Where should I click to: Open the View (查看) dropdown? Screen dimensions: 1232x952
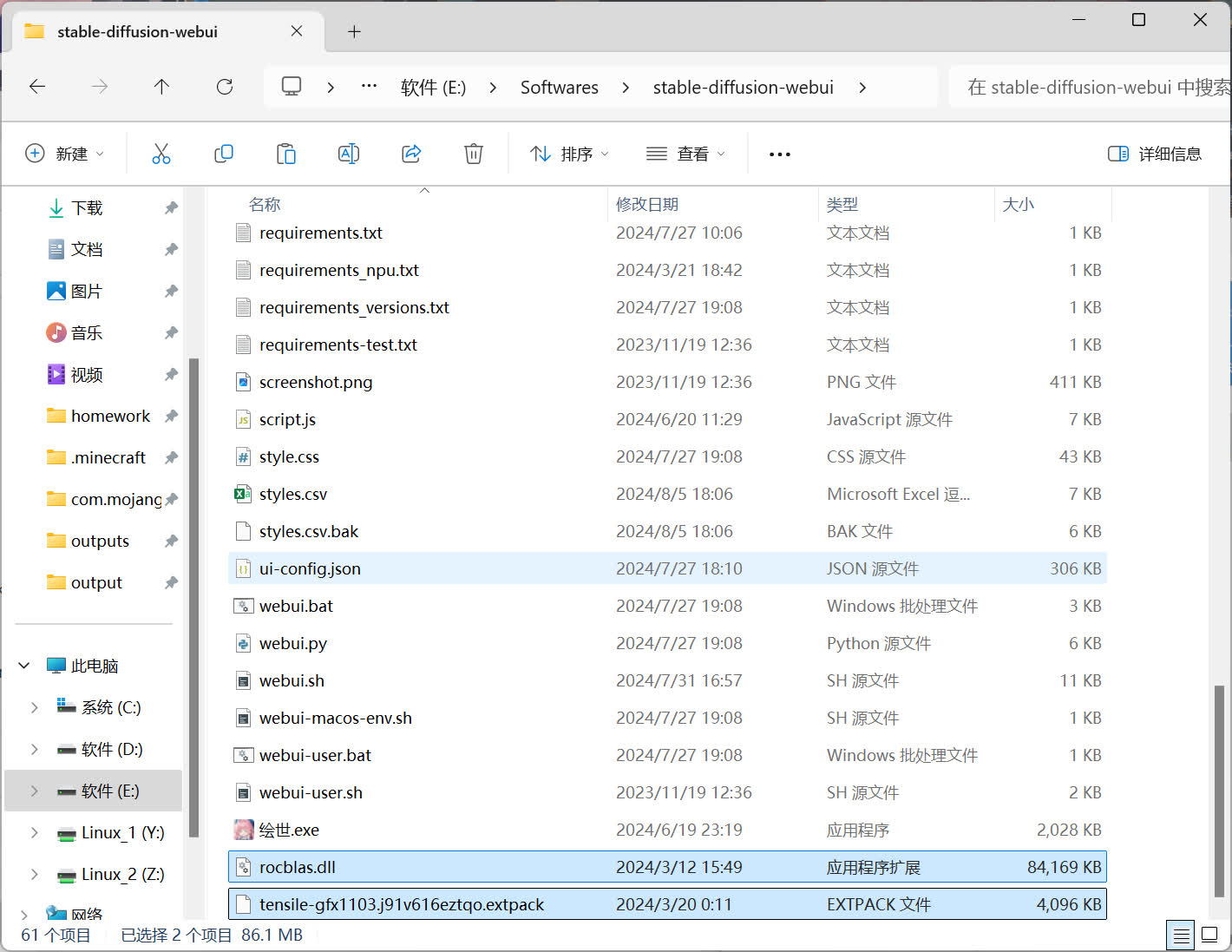[x=685, y=154]
